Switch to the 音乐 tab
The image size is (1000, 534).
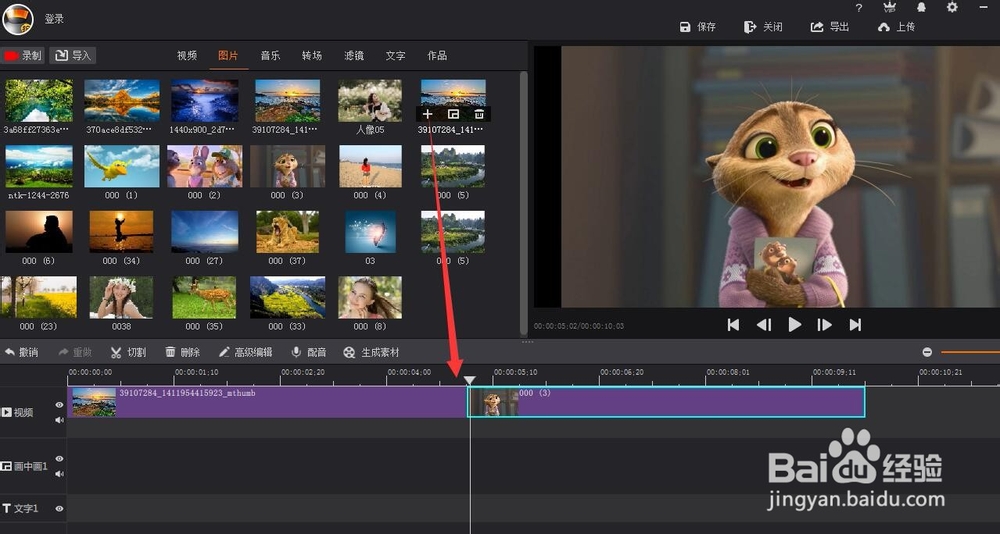click(270, 56)
